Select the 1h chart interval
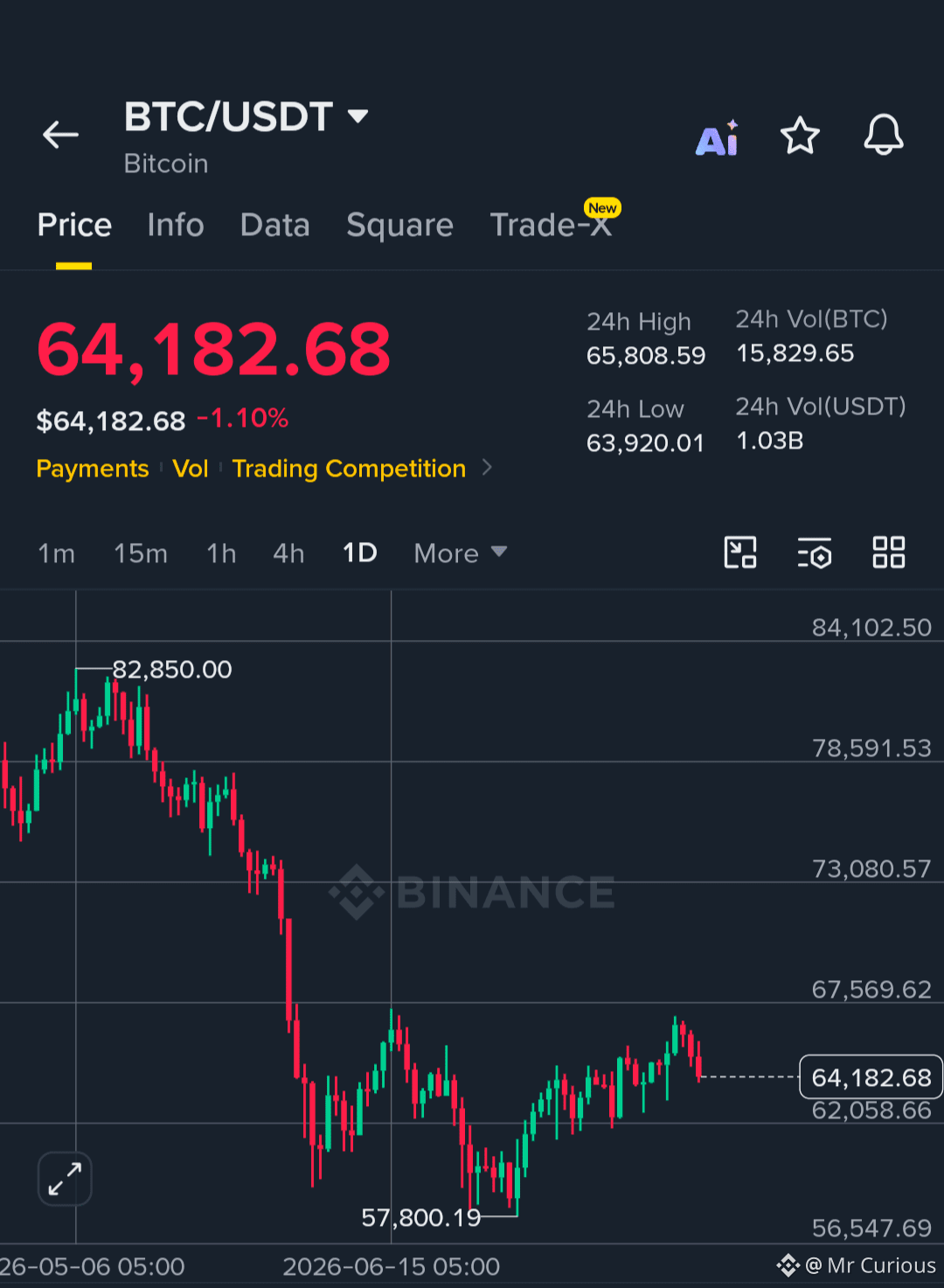The image size is (944, 1288). [x=221, y=553]
